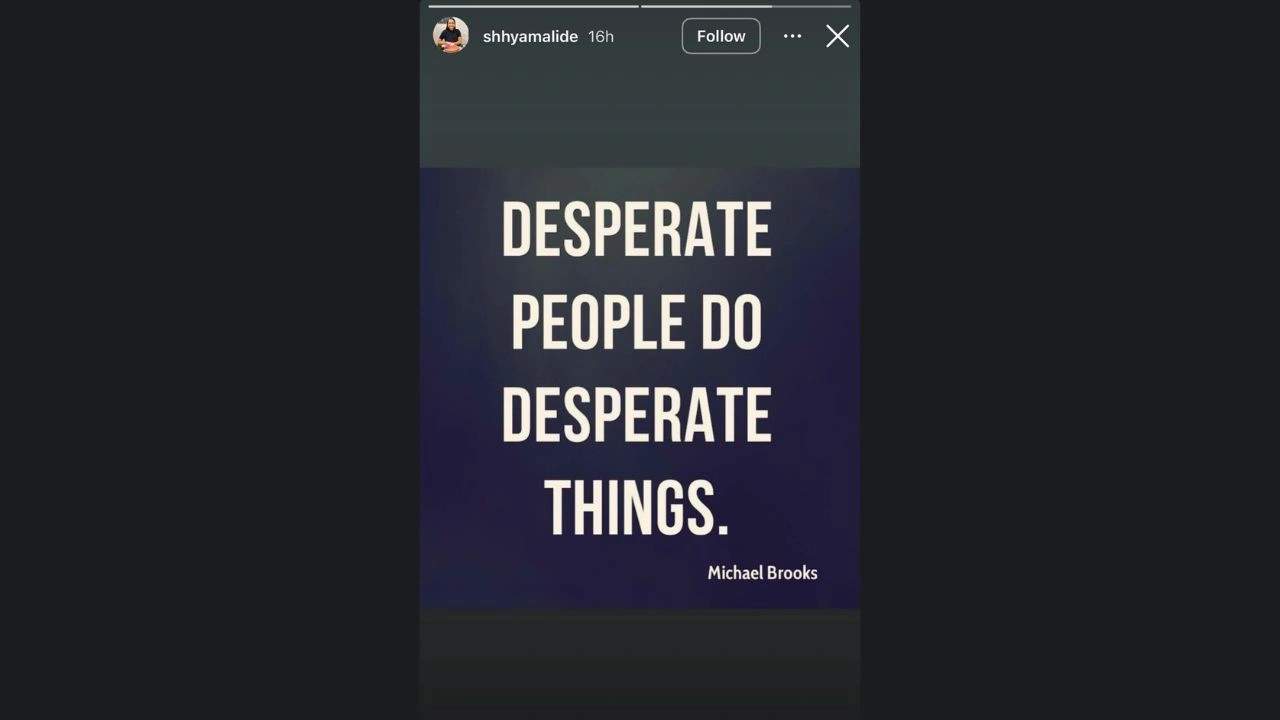Tap the quote image's left edge for previous story
This screenshot has width=1280, height=720.
[445, 388]
